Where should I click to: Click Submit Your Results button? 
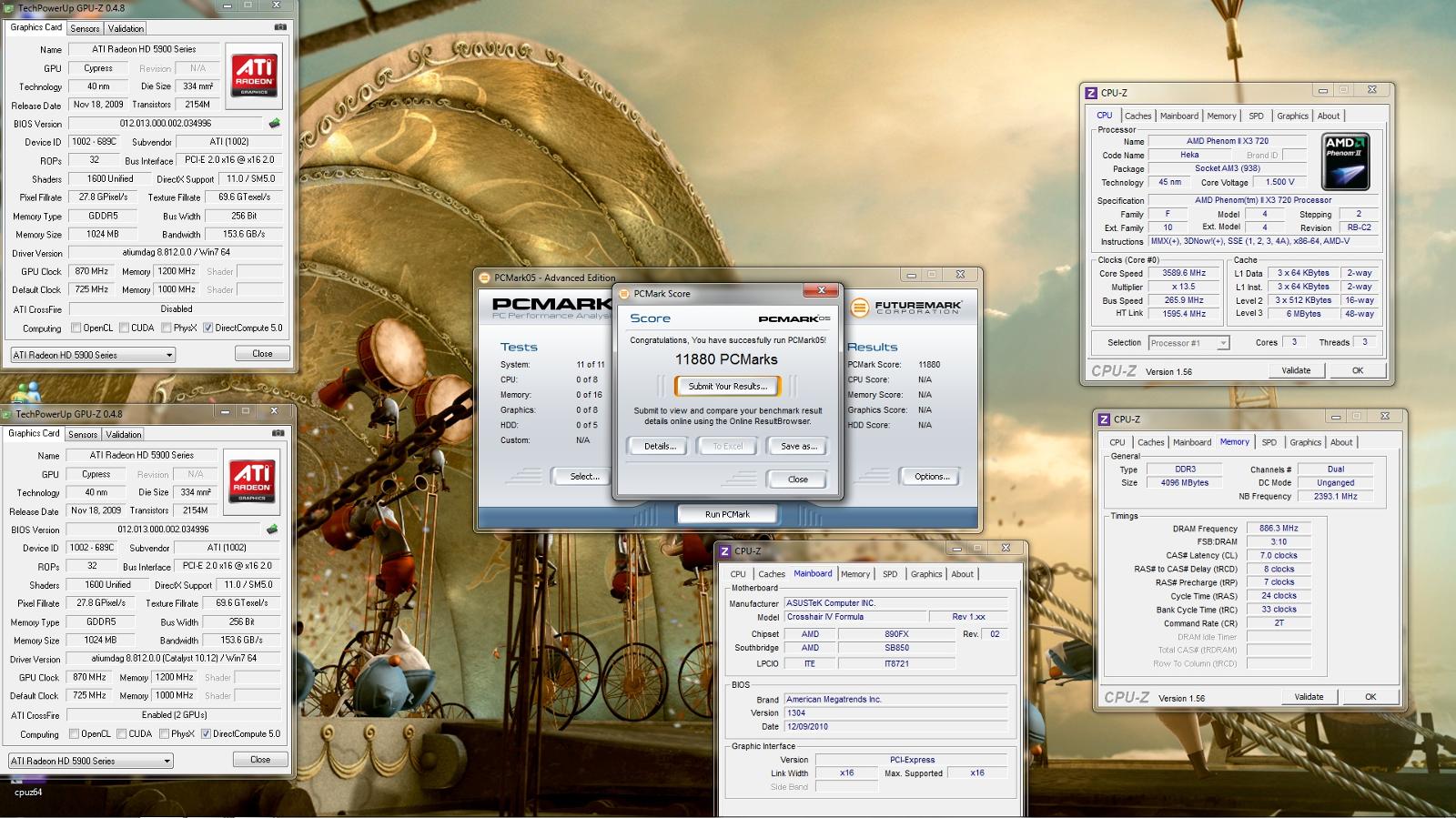(727, 386)
